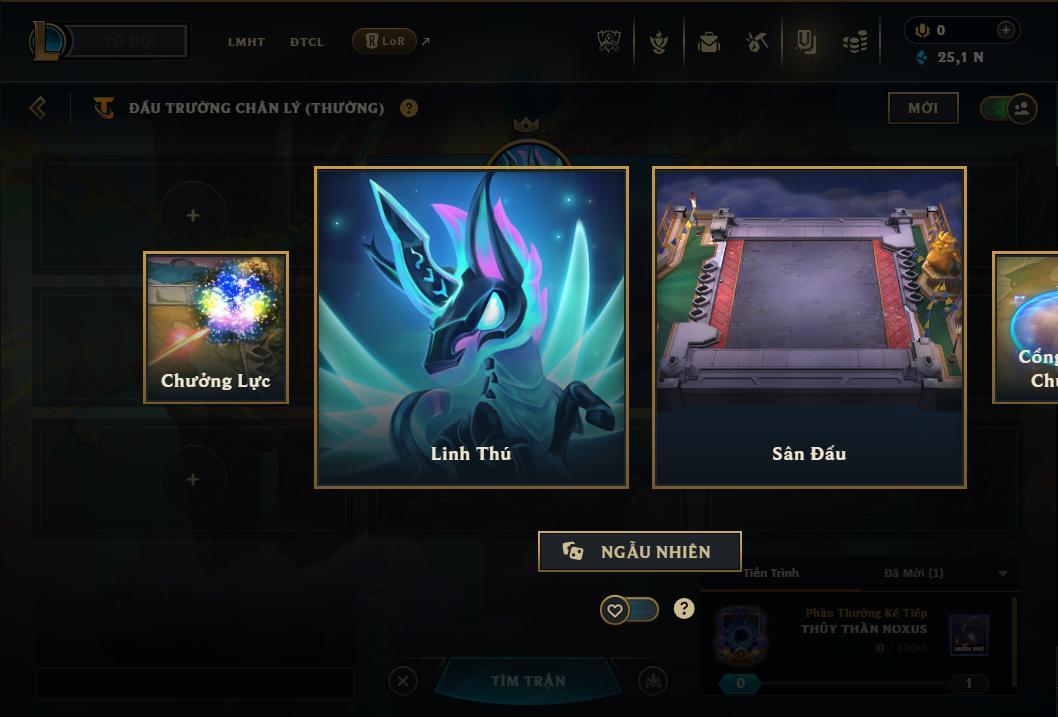Click the MỜI invite button
Viewport: 1058px width, 717px height.
923,108
